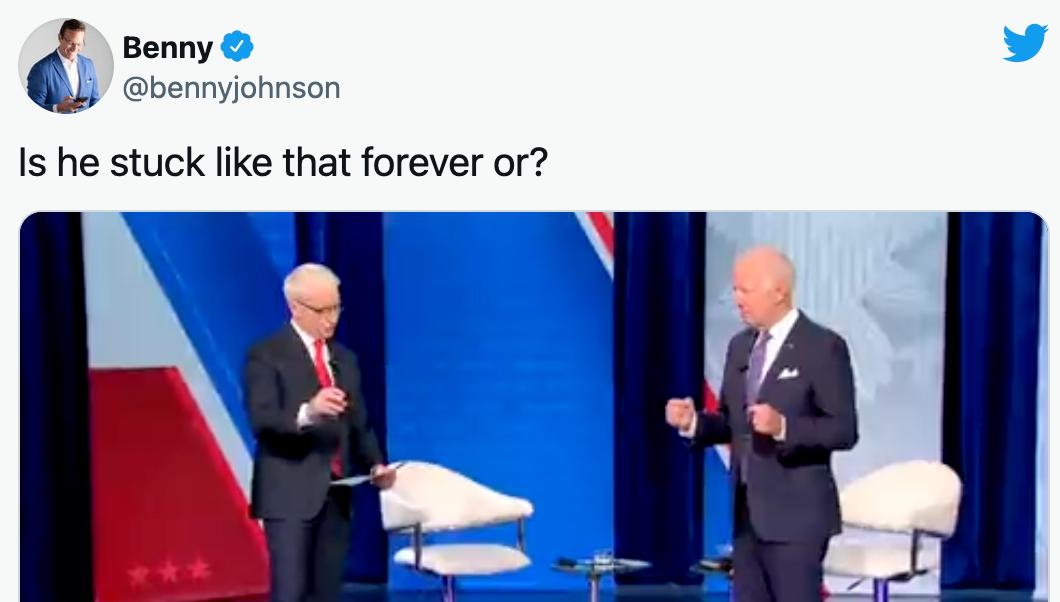Open the Benny display name link
Viewport: 1060px width, 602px height.
tap(168, 47)
